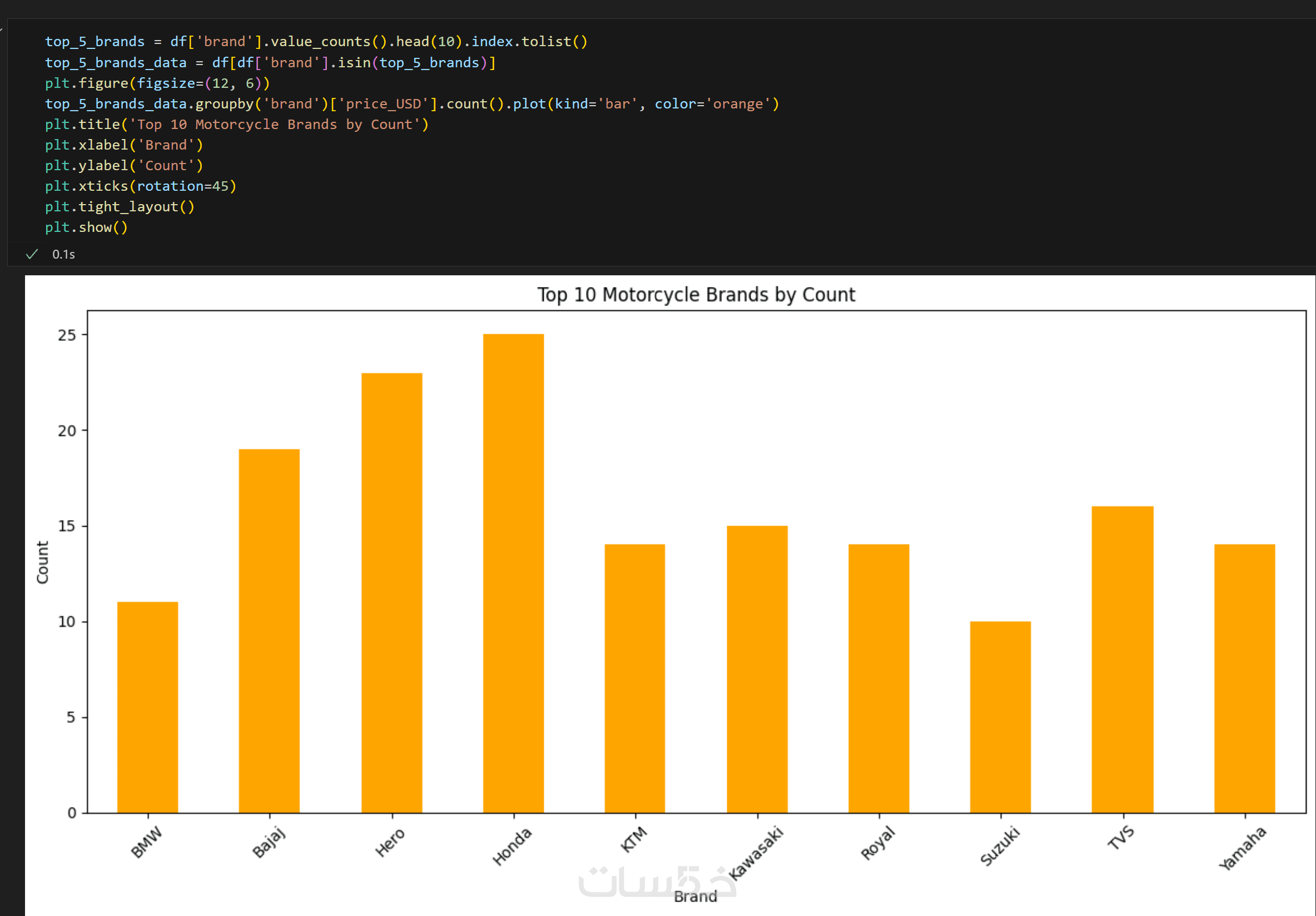Viewport: 1316px width, 916px height.
Task: Click the Suzuki bar in the chart
Action: click(1000, 716)
